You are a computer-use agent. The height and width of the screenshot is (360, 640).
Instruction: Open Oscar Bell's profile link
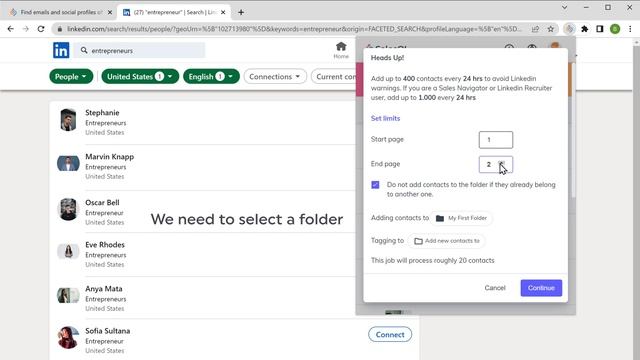click(x=102, y=202)
